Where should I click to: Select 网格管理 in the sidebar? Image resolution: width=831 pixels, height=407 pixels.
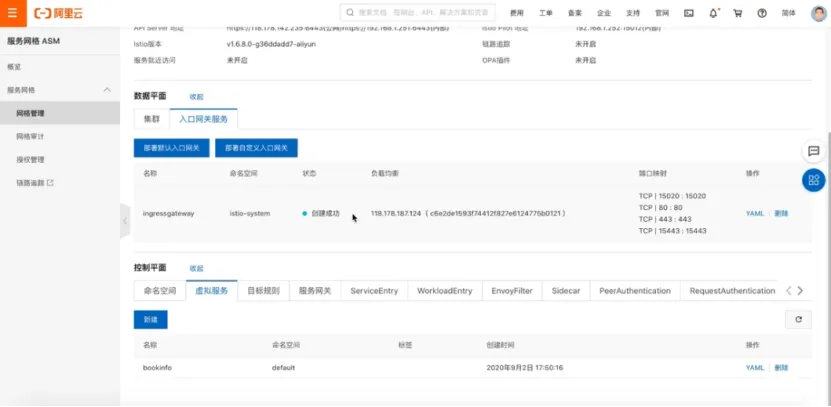click(x=60, y=113)
